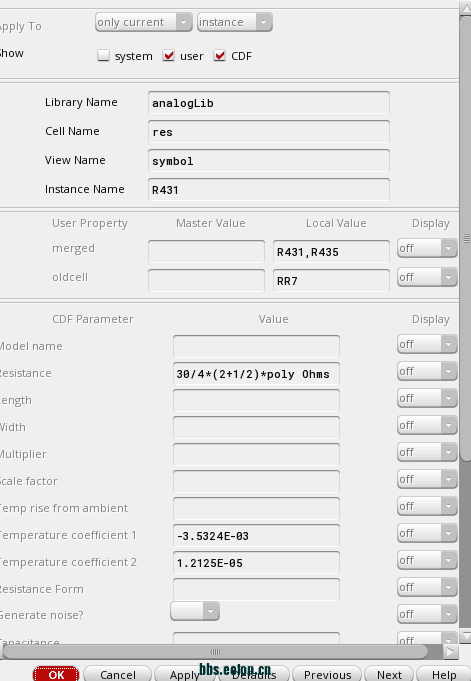This screenshot has width=471, height=681.
Task: Enable the system checkbox
Action: tap(103, 56)
